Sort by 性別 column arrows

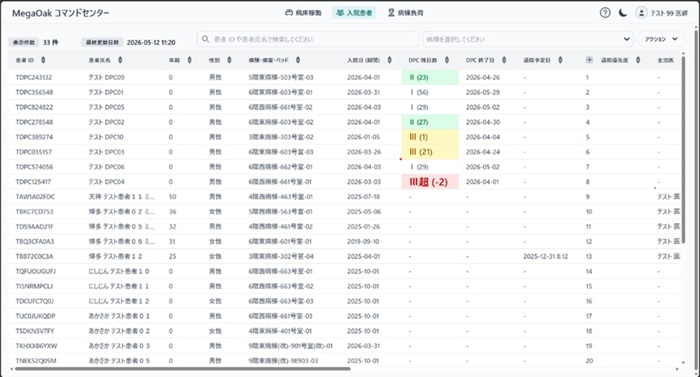[229, 60]
